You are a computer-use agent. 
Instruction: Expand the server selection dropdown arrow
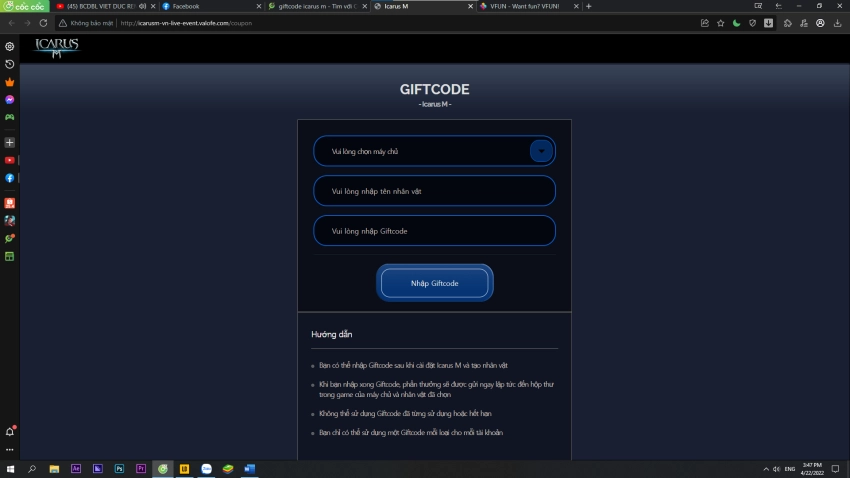point(541,151)
